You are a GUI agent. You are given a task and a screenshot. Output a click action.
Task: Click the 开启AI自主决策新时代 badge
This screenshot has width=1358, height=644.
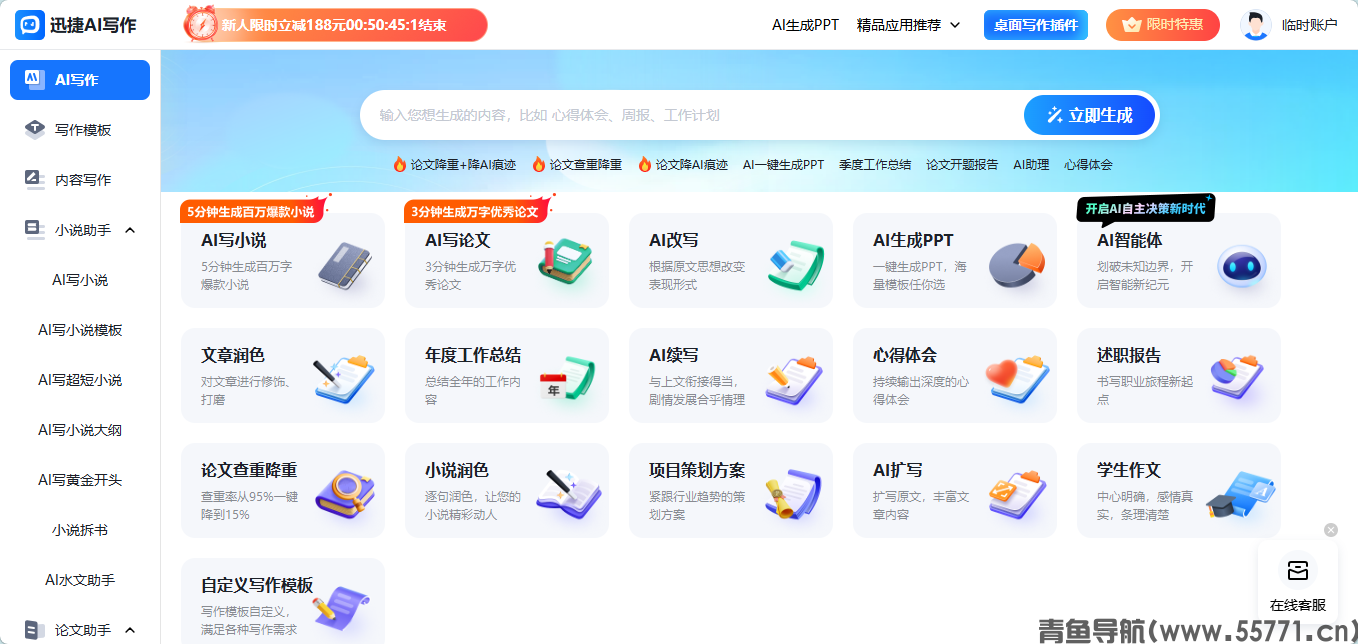point(1145,208)
